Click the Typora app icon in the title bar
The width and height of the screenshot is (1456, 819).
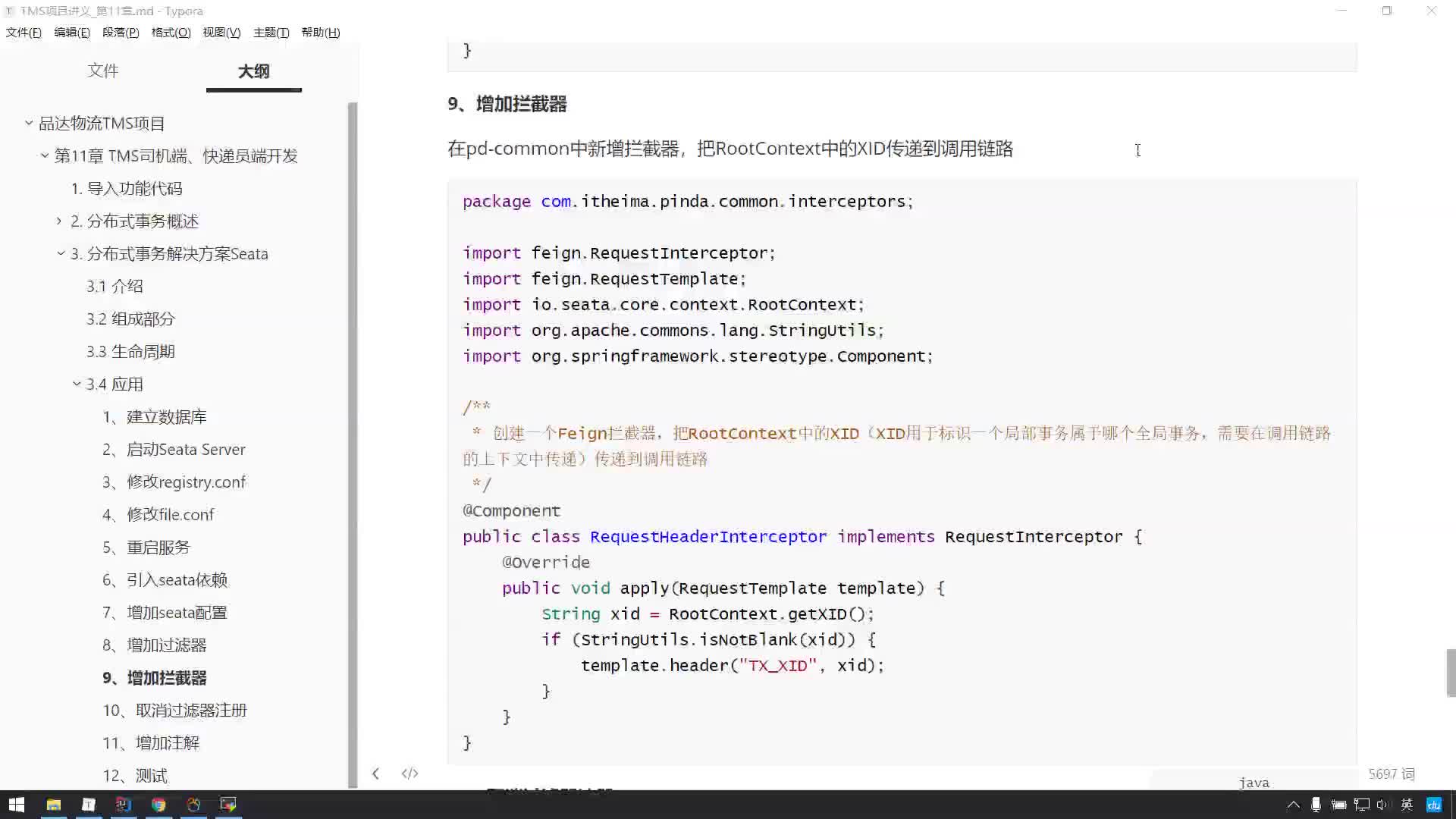click(x=10, y=11)
